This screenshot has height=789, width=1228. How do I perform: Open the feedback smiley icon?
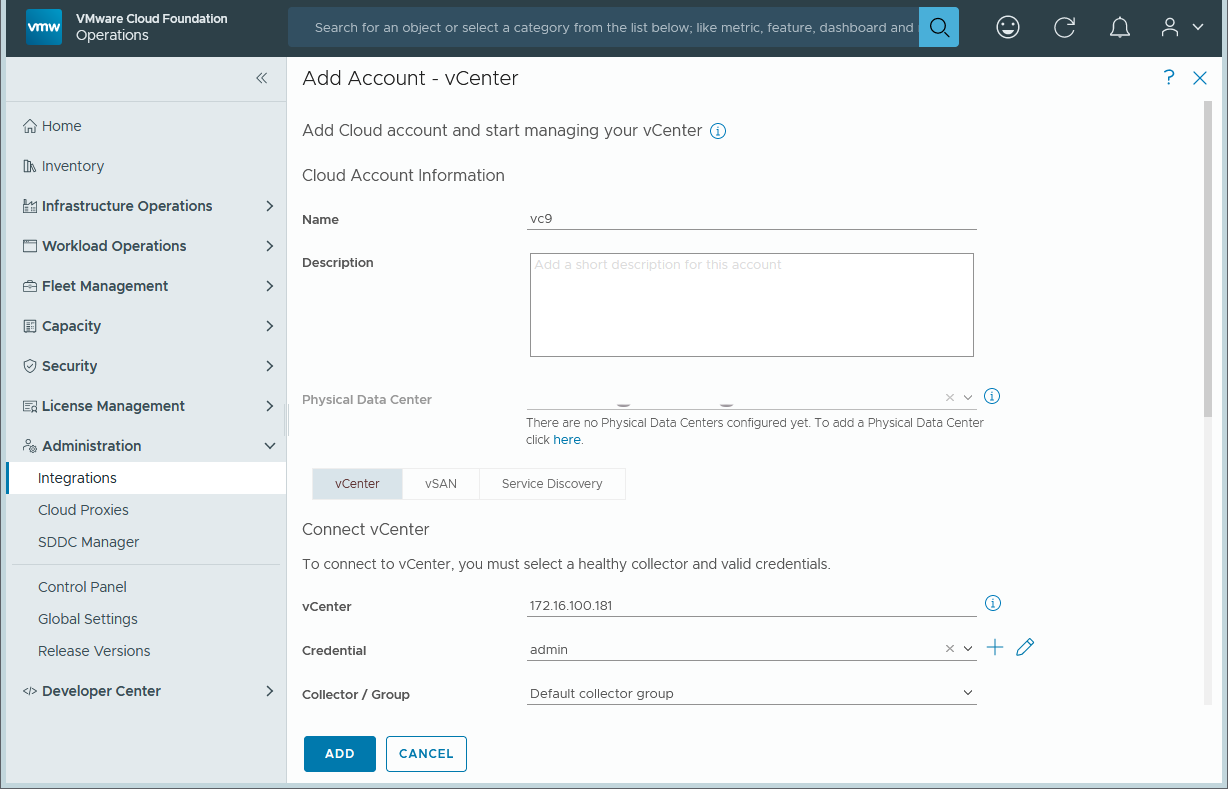tap(1008, 27)
